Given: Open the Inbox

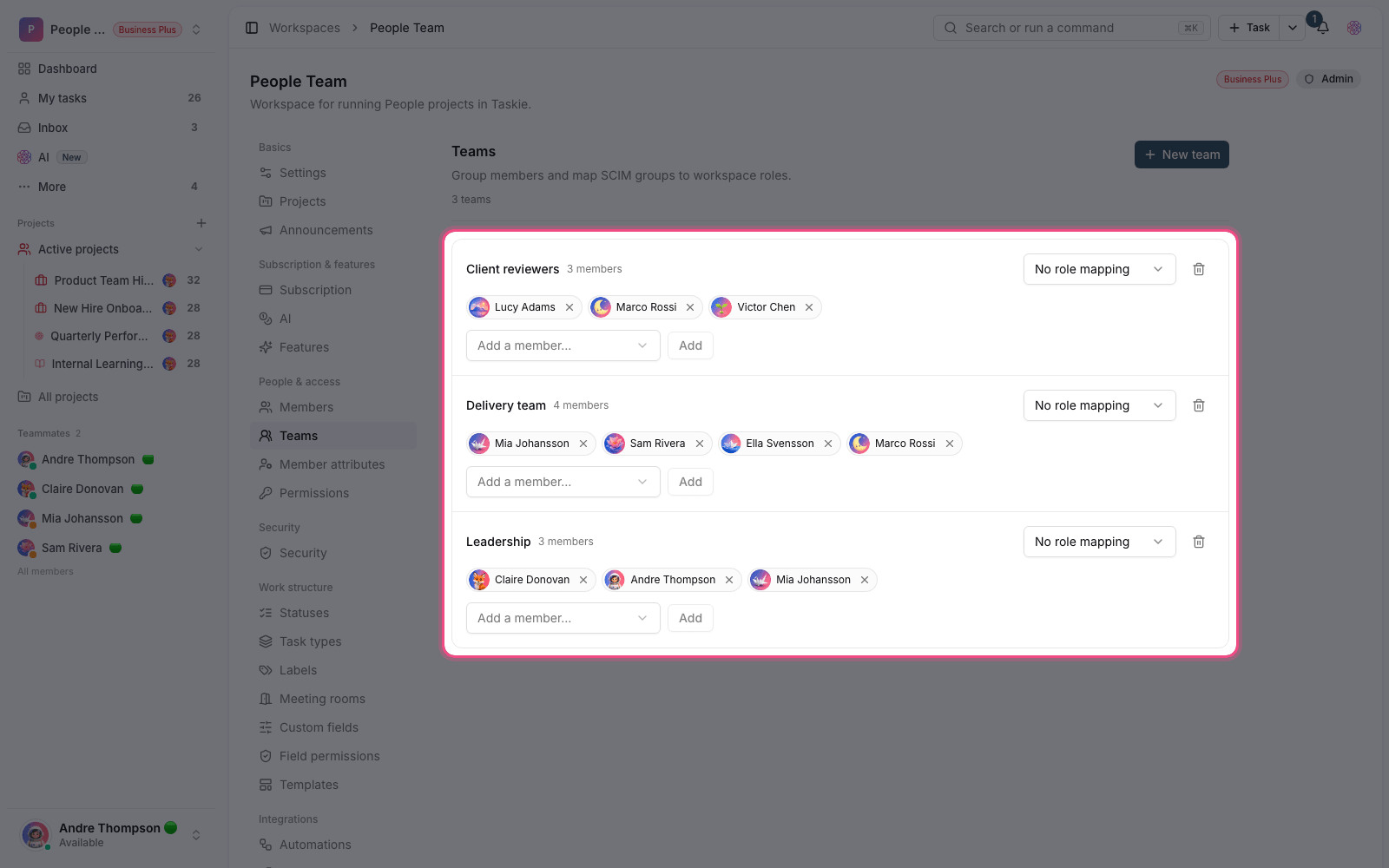Looking at the screenshot, I should pyautogui.click(x=111, y=128).
